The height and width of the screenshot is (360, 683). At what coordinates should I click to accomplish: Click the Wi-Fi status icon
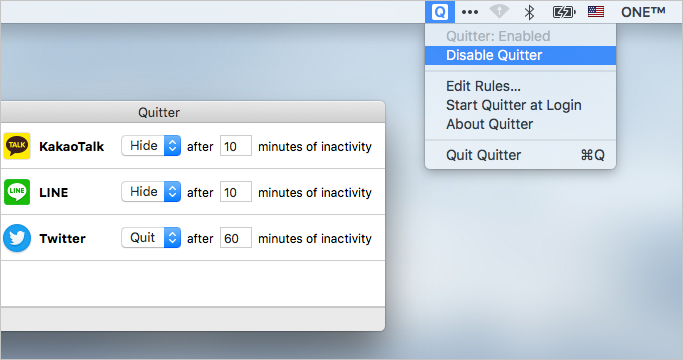[x=499, y=12]
